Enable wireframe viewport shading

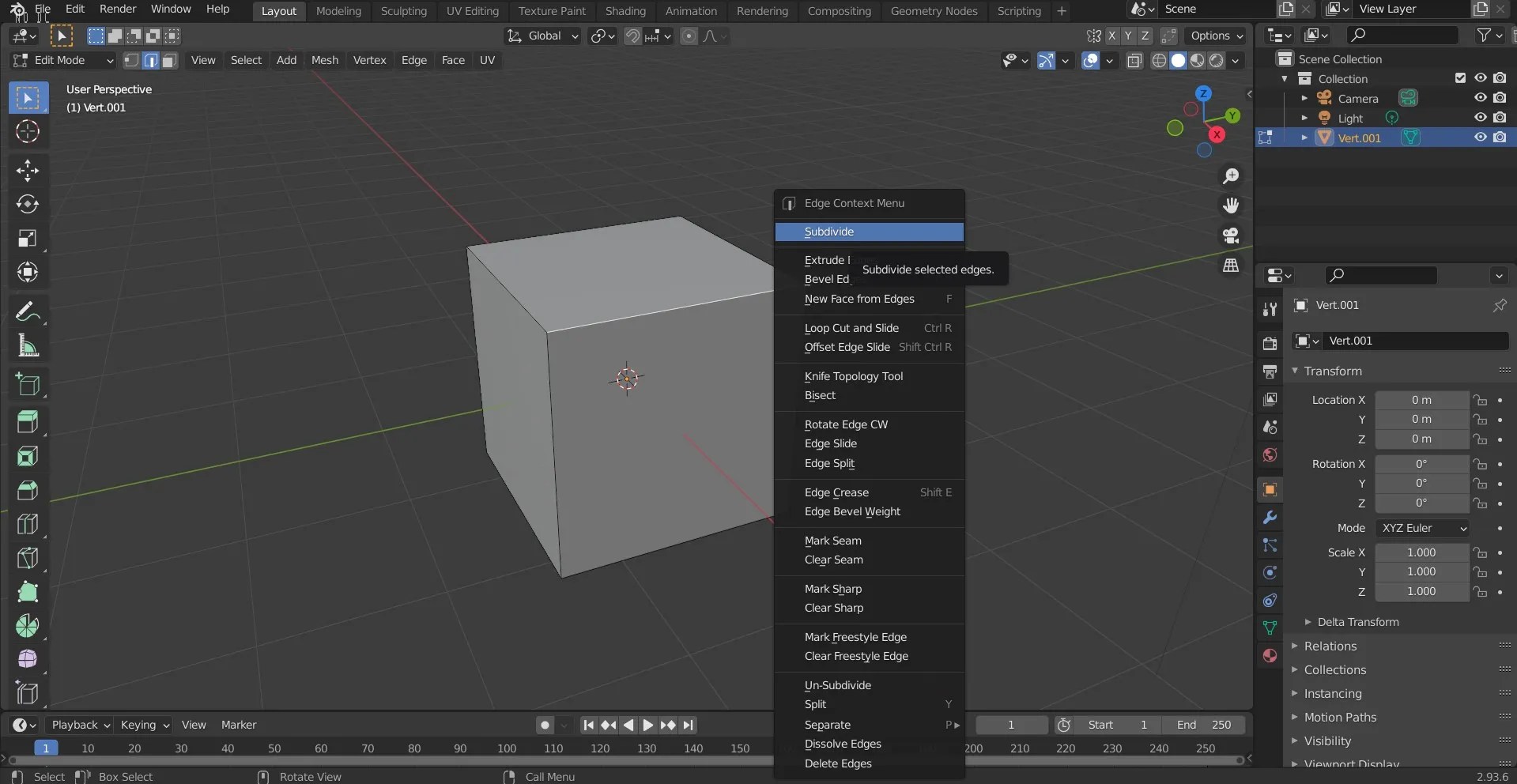pos(1159,60)
